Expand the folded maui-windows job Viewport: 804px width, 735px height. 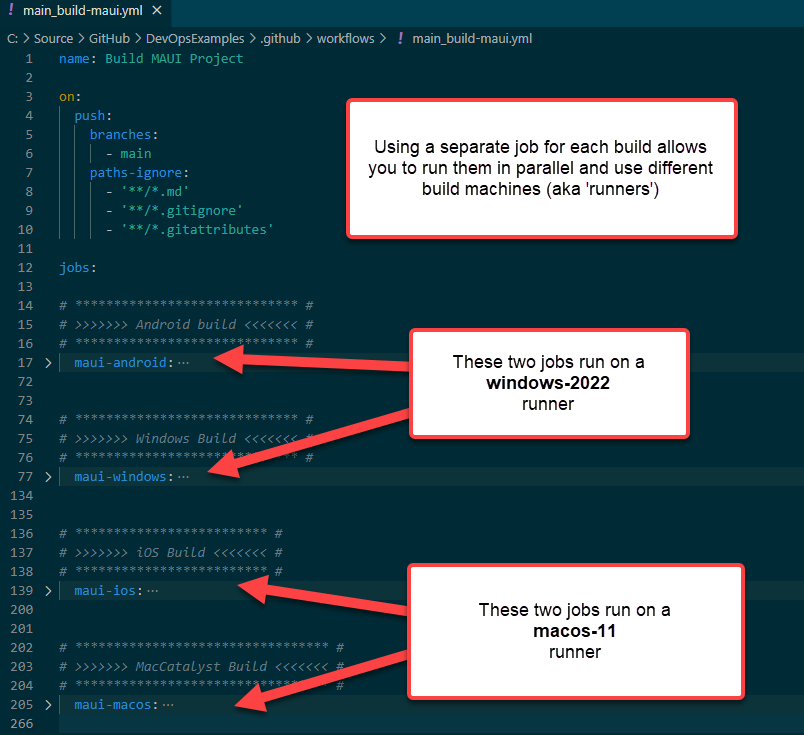pos(48,477)
